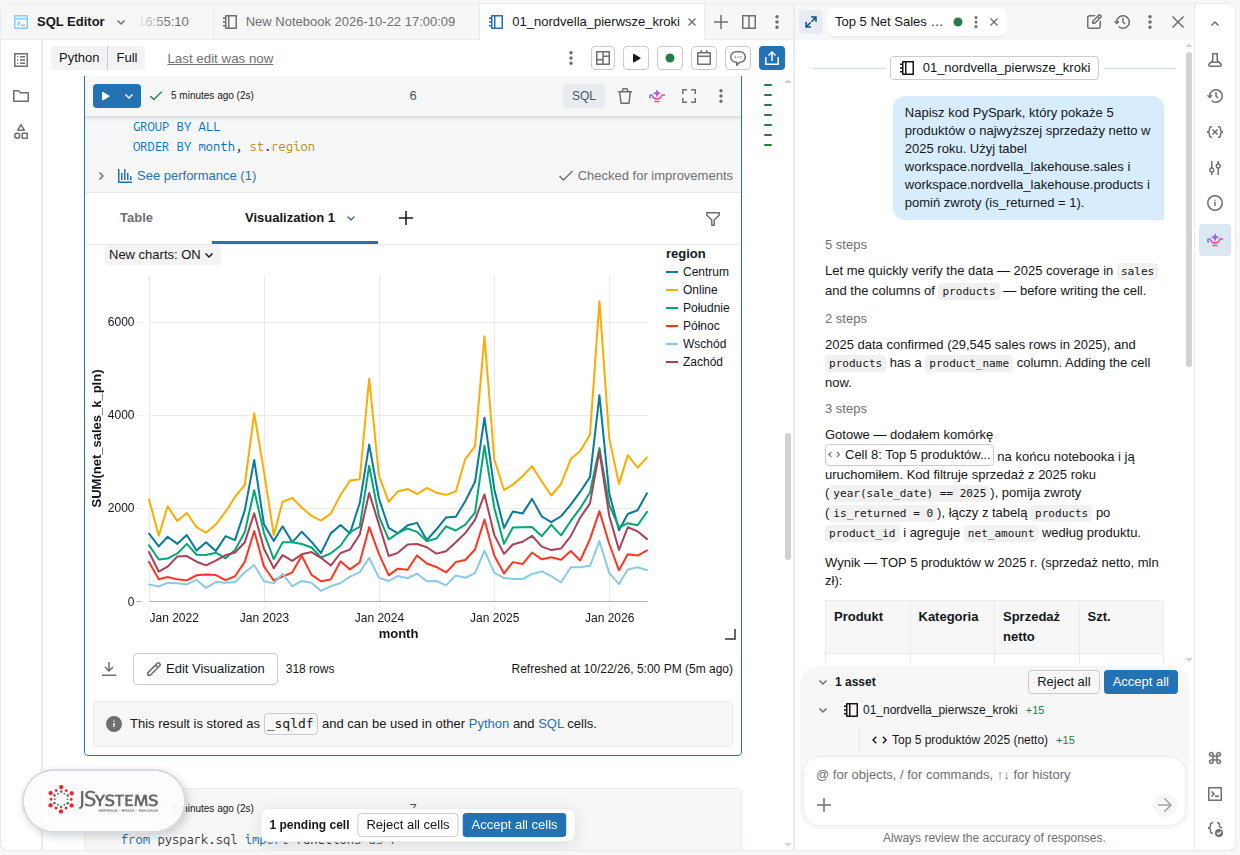
Task: Expand the 3 steps section in chat
Action: [846, 409]
